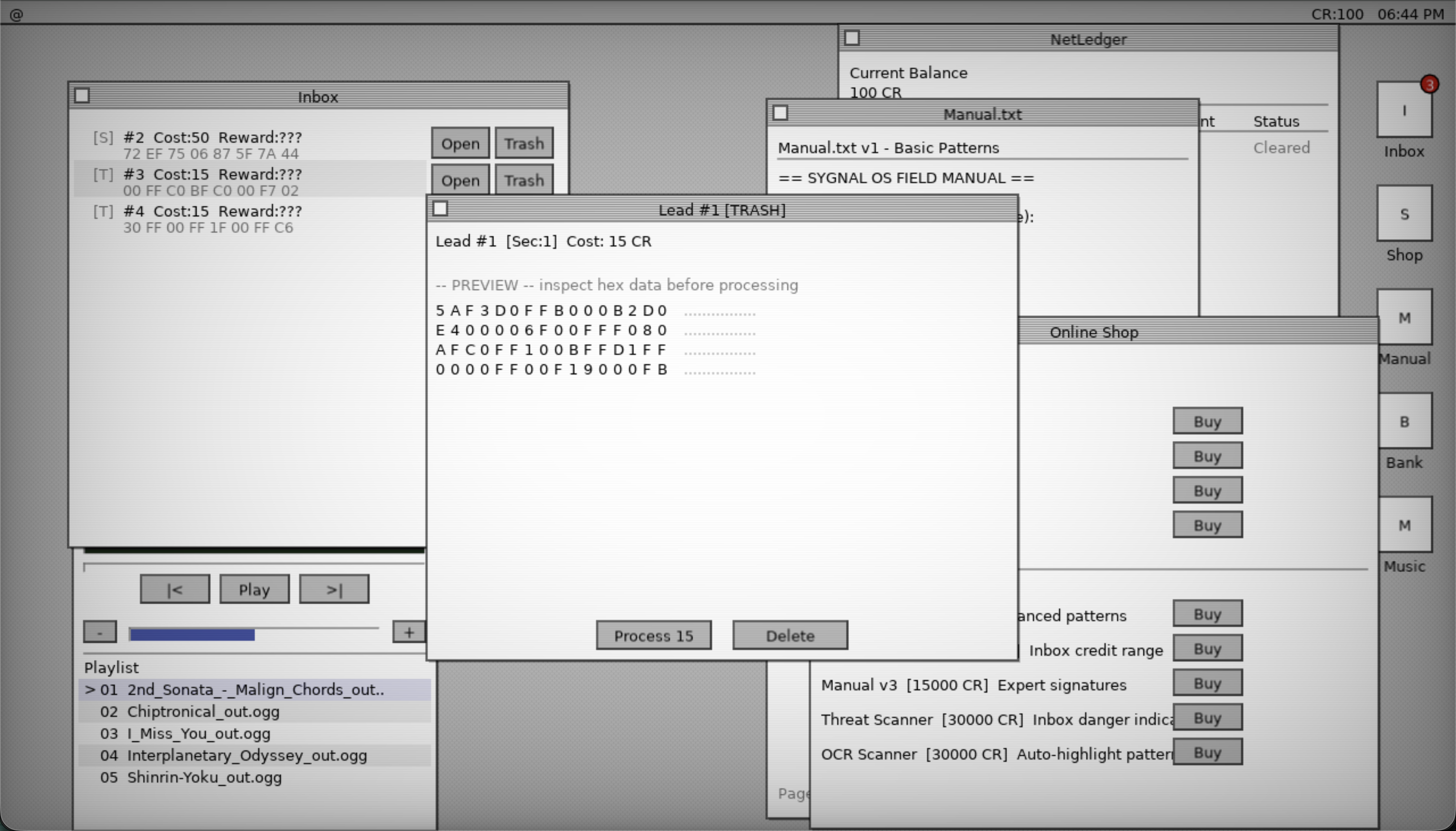Open the Inbox desktop icon
The height and width of the screenshot is (831, 1456).
pos(1404,110)
